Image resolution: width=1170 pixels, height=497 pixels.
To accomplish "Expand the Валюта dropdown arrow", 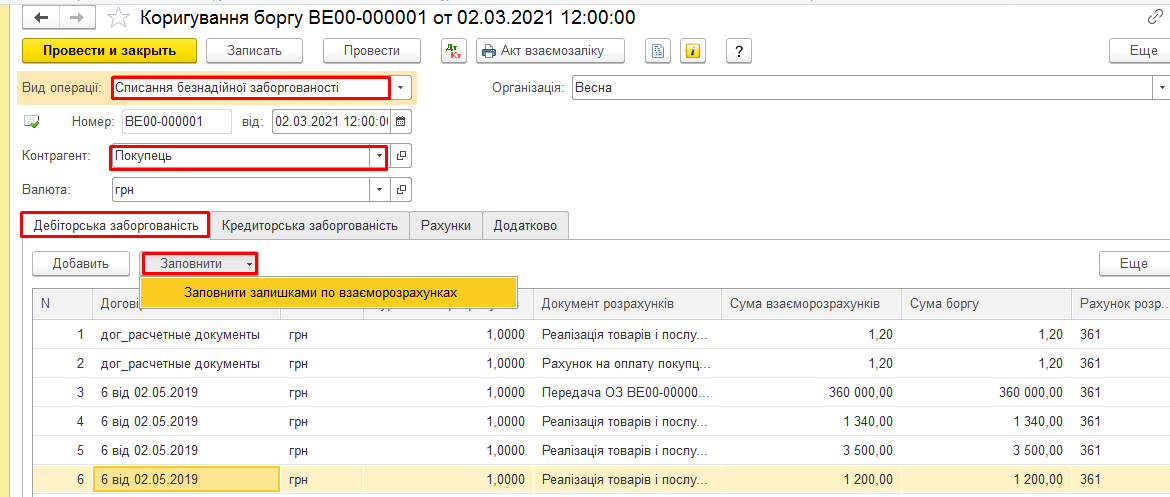I will (x=379, y=190).
